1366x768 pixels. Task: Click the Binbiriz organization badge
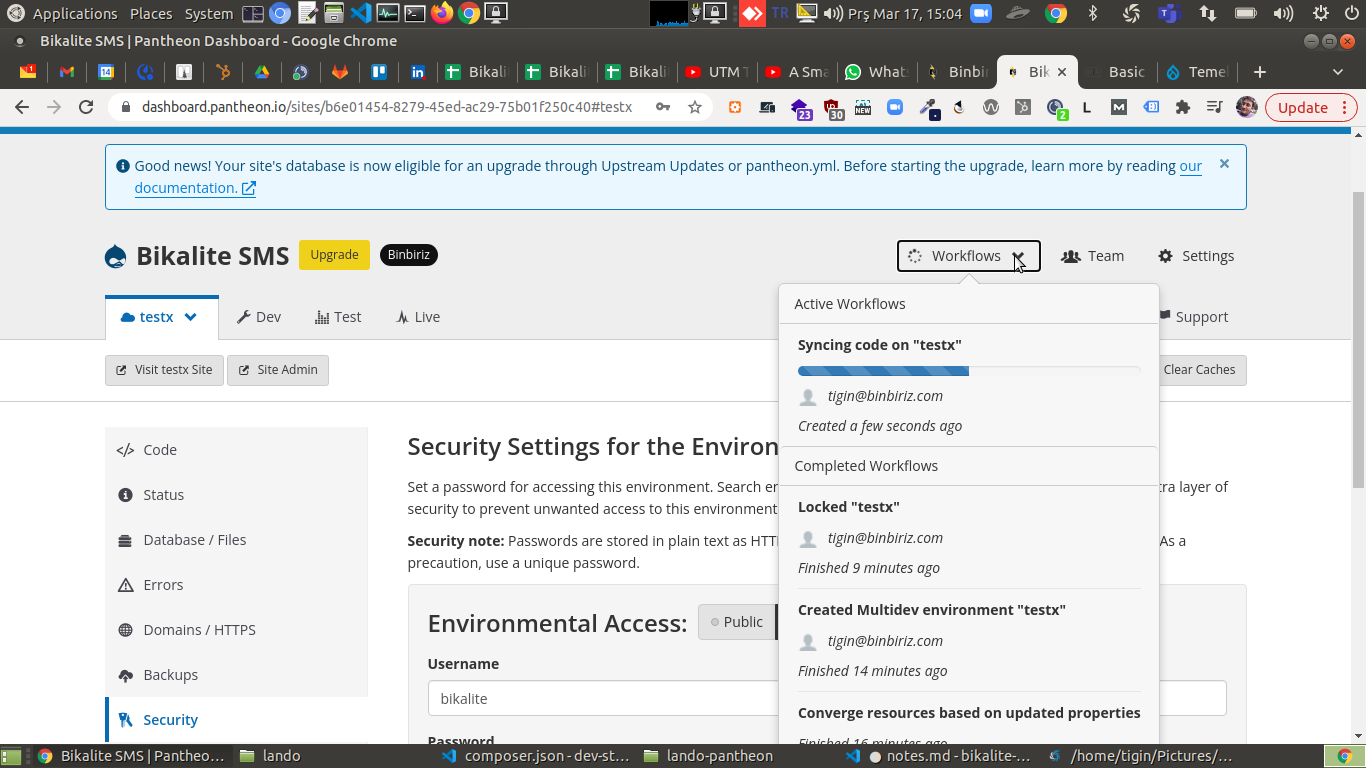(x=409, y=255)
